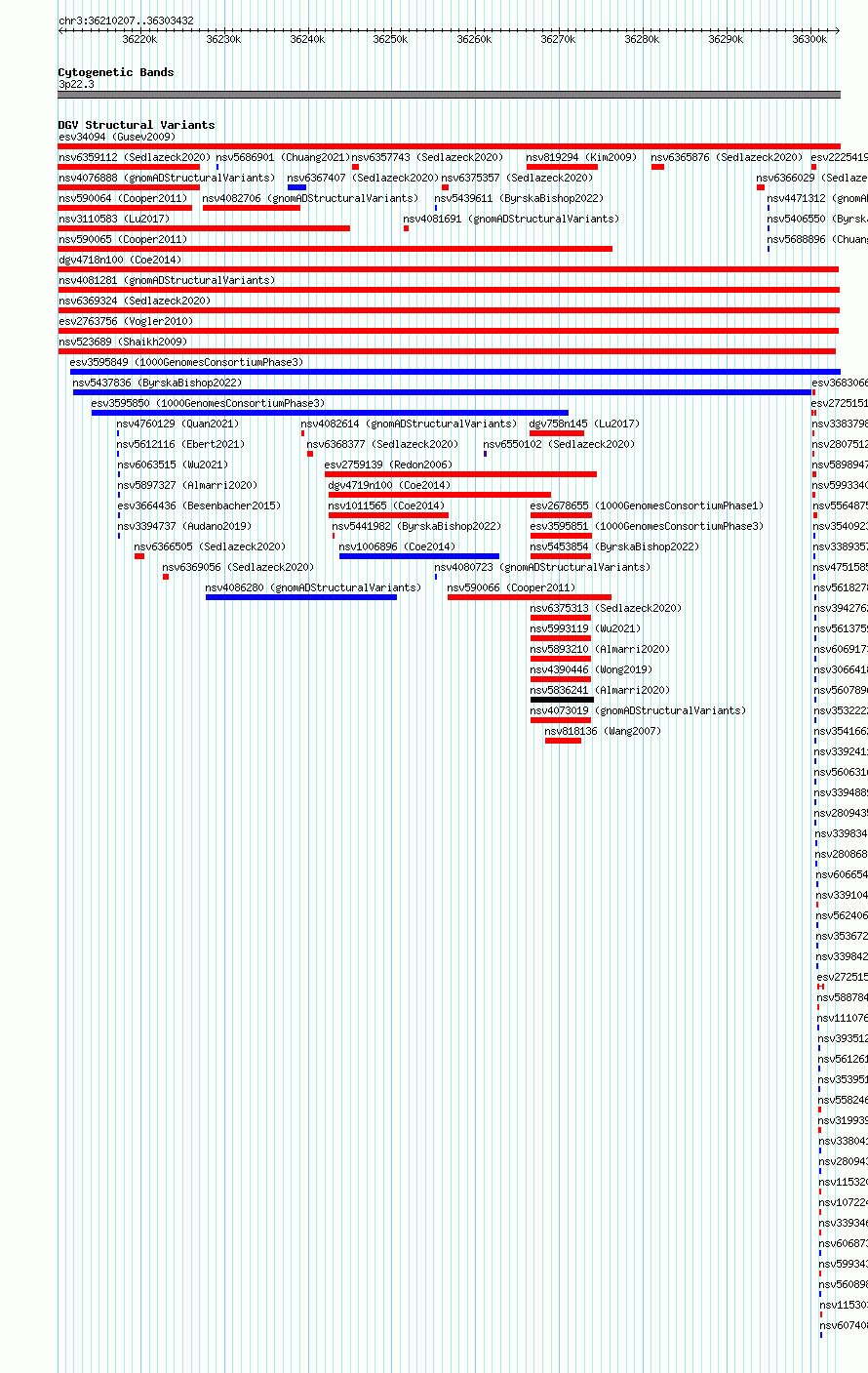Click nsv4080723 gnomAD variant label
This screenshot has height=1373, width=868.
click(x=543, y=567)
